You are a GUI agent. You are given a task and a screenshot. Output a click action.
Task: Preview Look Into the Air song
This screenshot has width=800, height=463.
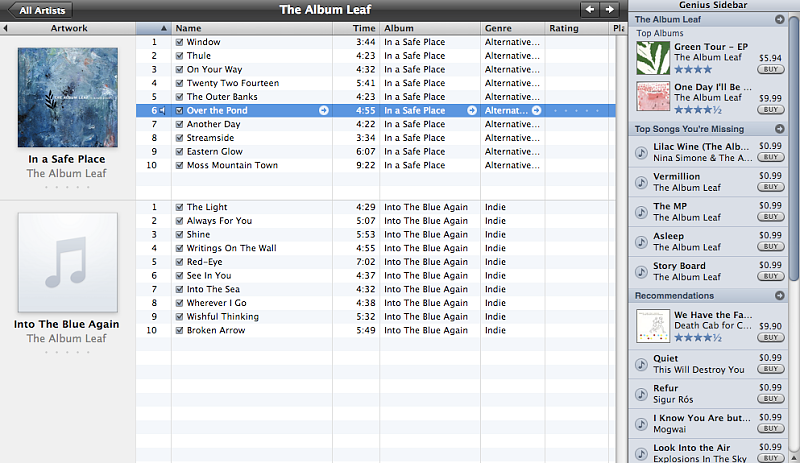click(x=641, y=453)
